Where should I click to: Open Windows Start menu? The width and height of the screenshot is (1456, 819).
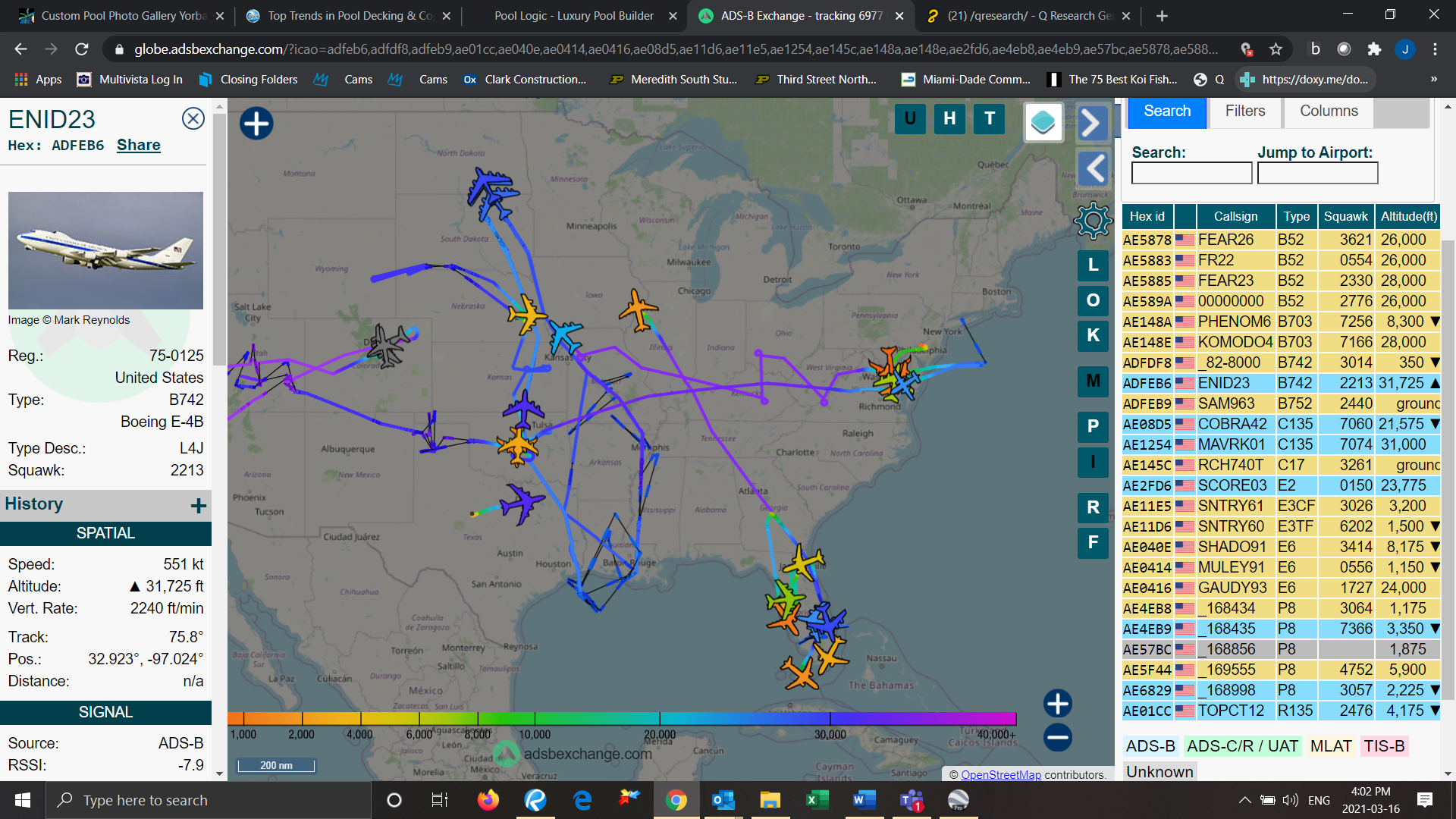tap(23, 800)
